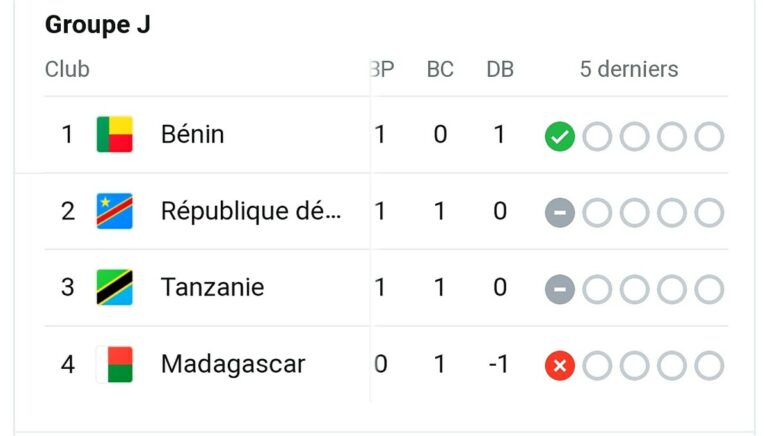Click the last empty circle in Bénin's row
The width and height of the screenshot is (768, 436).
coord(709,137)
